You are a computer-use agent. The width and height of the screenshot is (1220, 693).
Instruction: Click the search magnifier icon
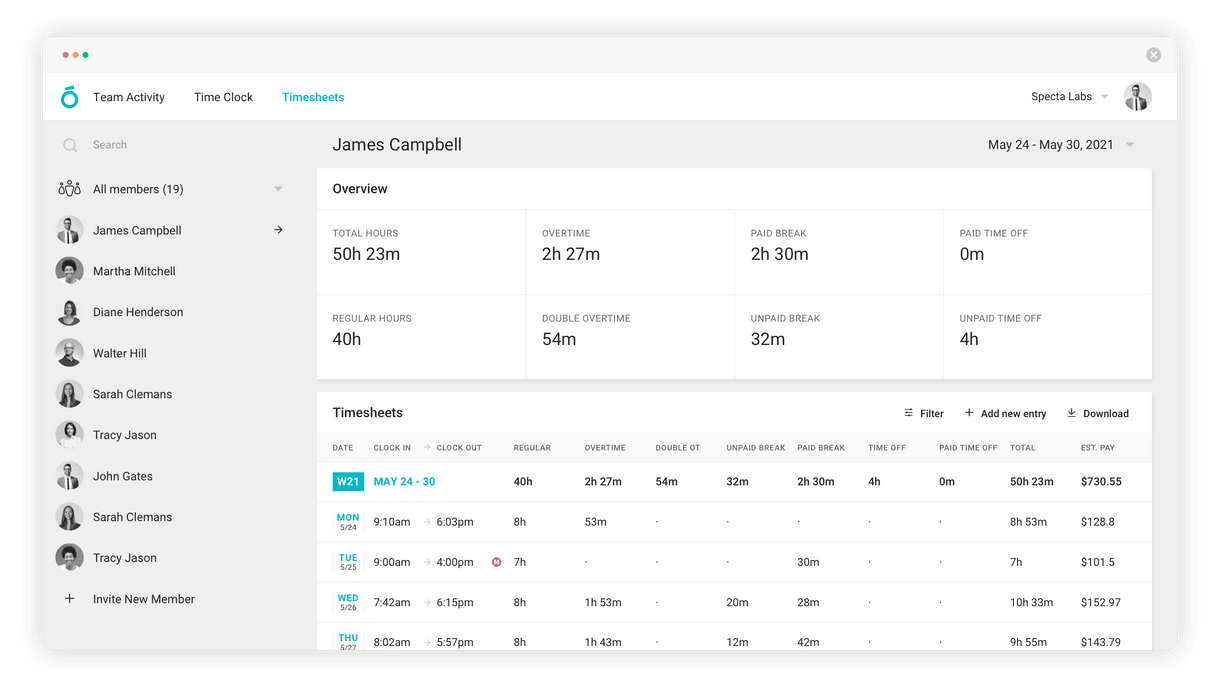tap(70, 145)
